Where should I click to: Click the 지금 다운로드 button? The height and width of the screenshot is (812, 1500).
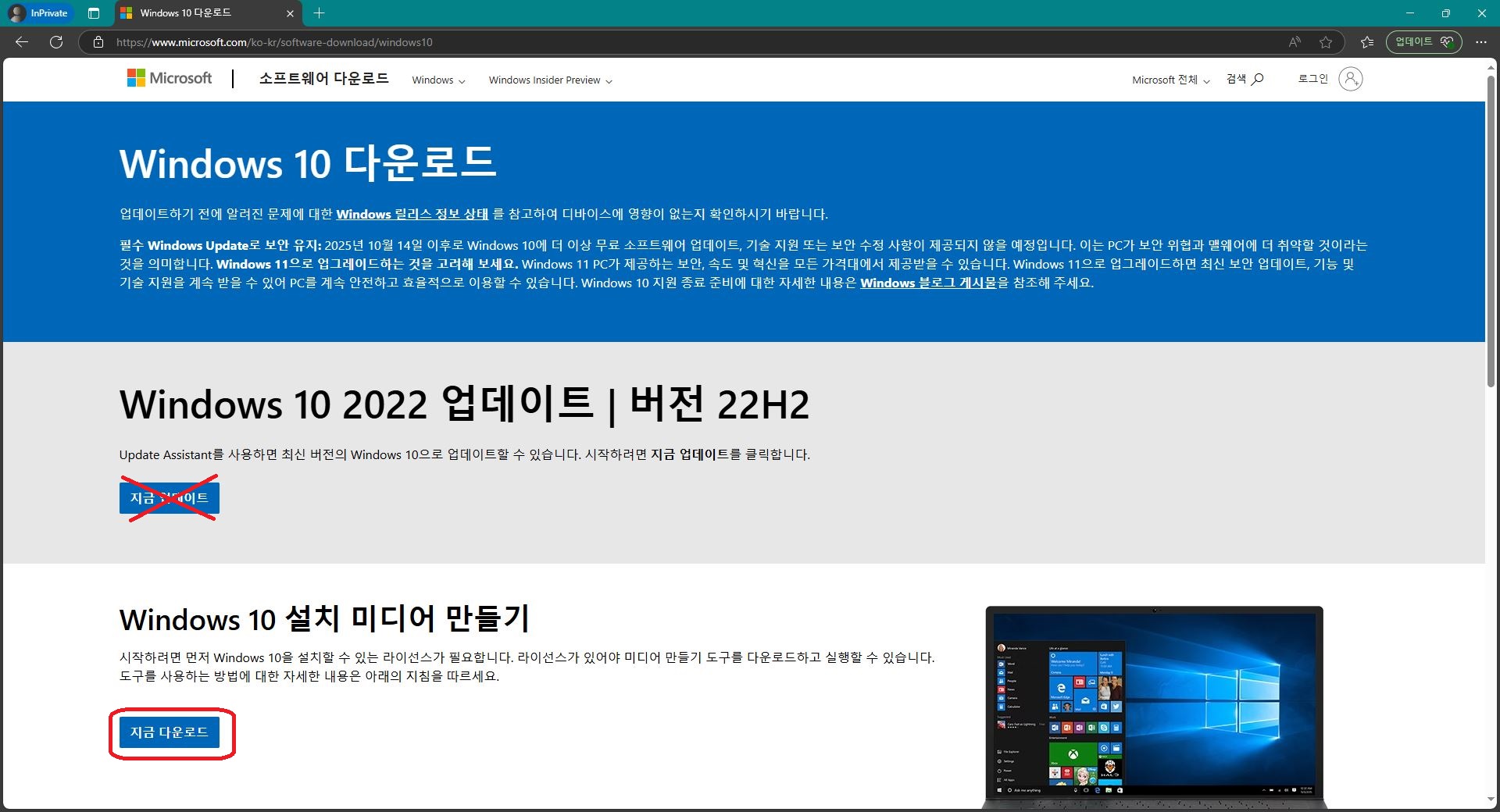pyautogui.click(x=169, y=732)
